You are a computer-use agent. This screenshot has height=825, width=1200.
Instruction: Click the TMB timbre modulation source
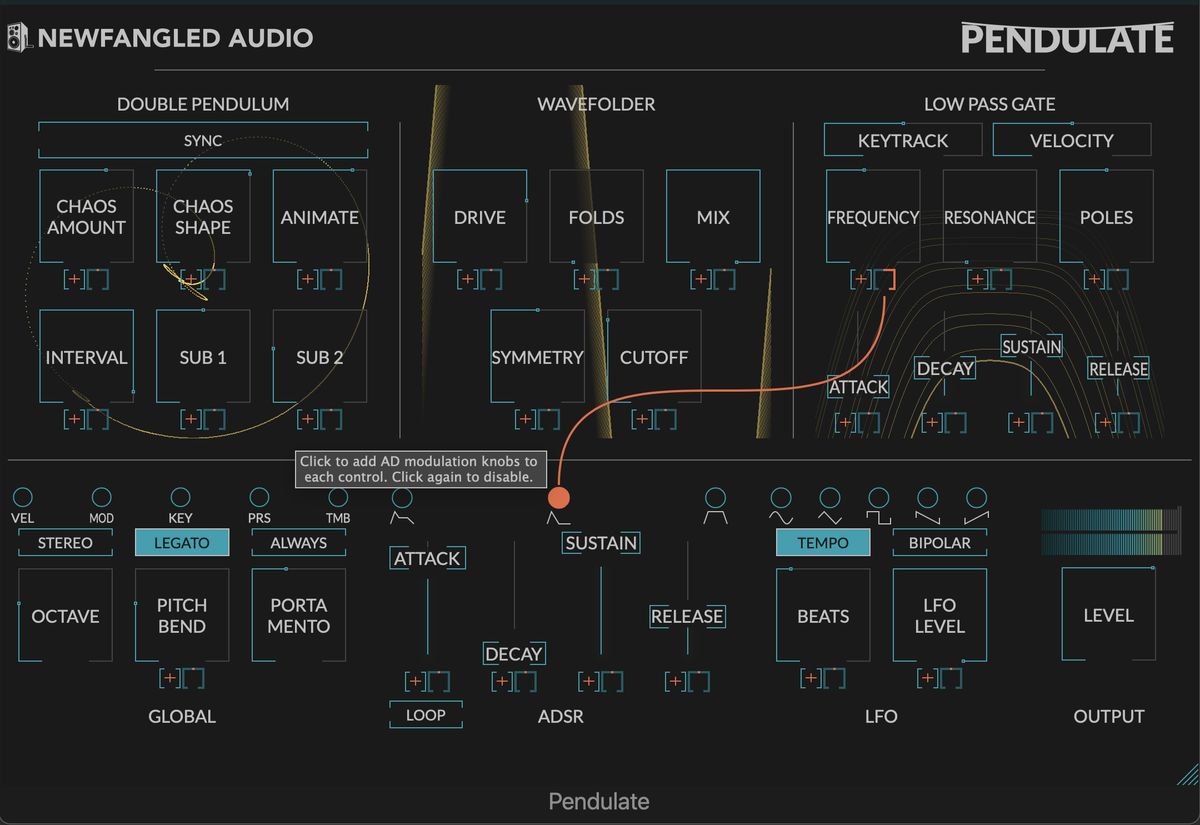tap(338, 497)
